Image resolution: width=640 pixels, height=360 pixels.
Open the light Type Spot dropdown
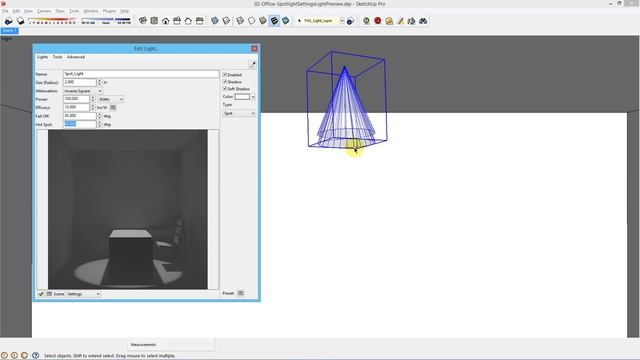(239, 113)
